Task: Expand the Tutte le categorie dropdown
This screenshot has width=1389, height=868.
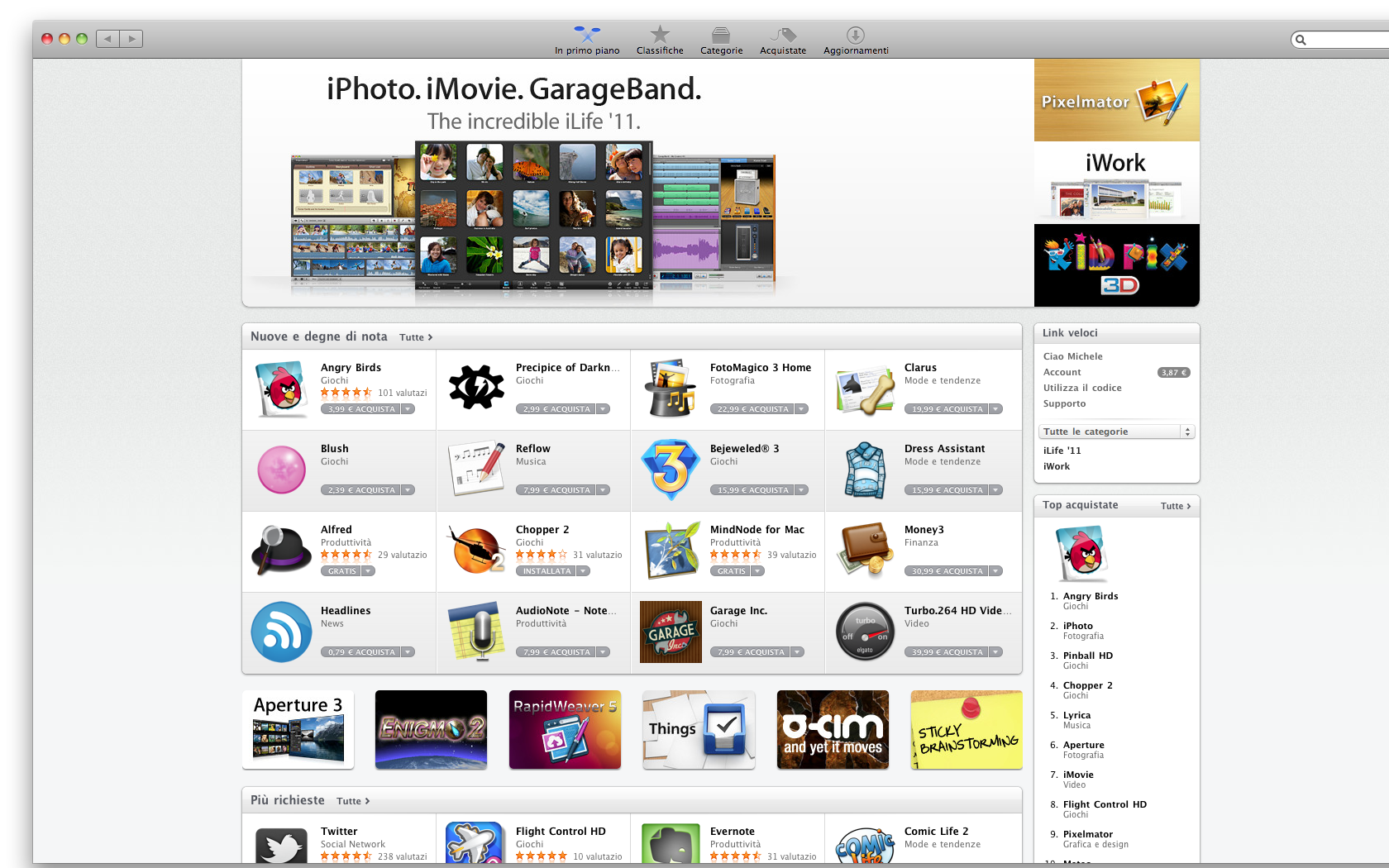Action: click(x=1116, y=432)
